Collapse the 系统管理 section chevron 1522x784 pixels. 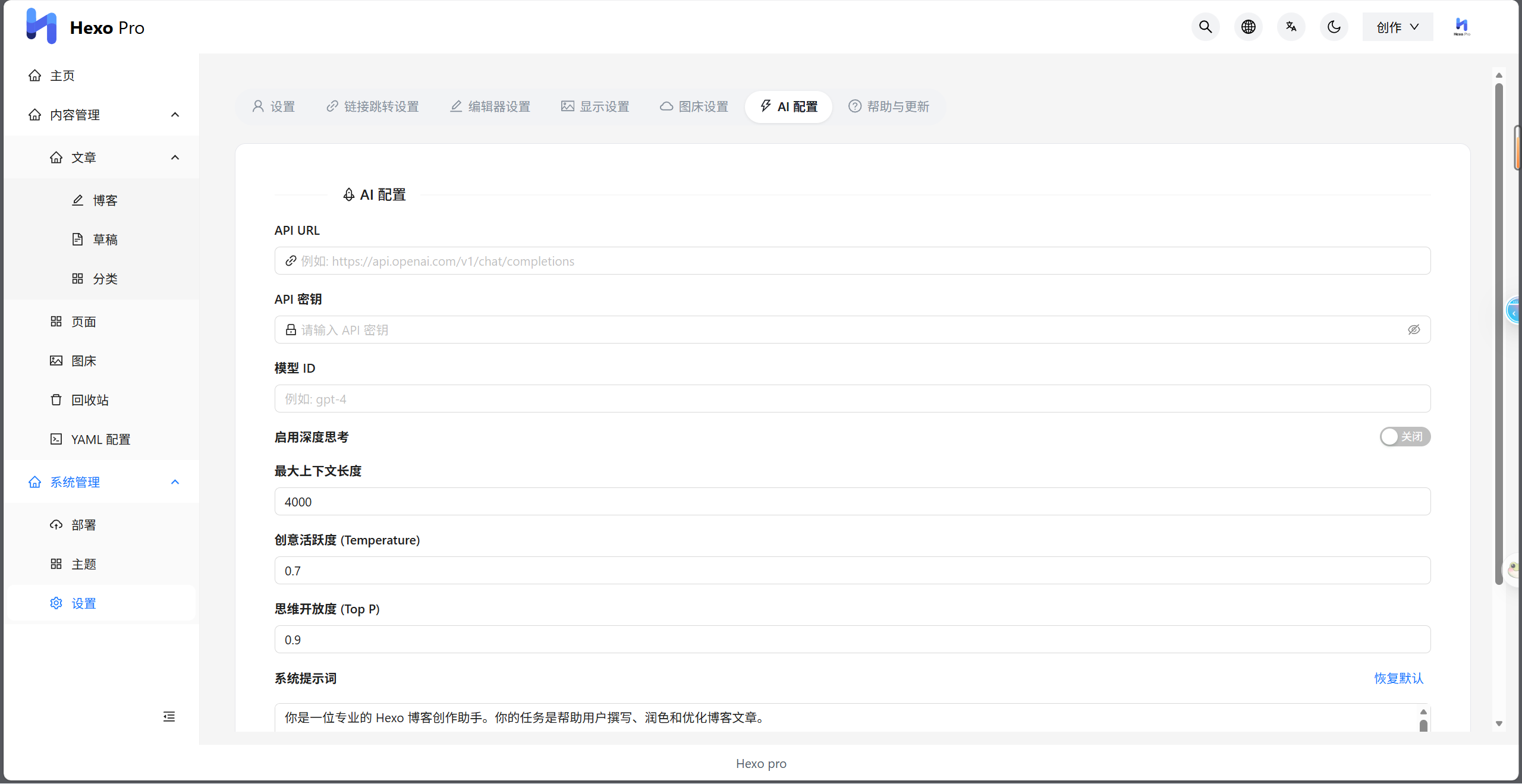pos(175,482)
